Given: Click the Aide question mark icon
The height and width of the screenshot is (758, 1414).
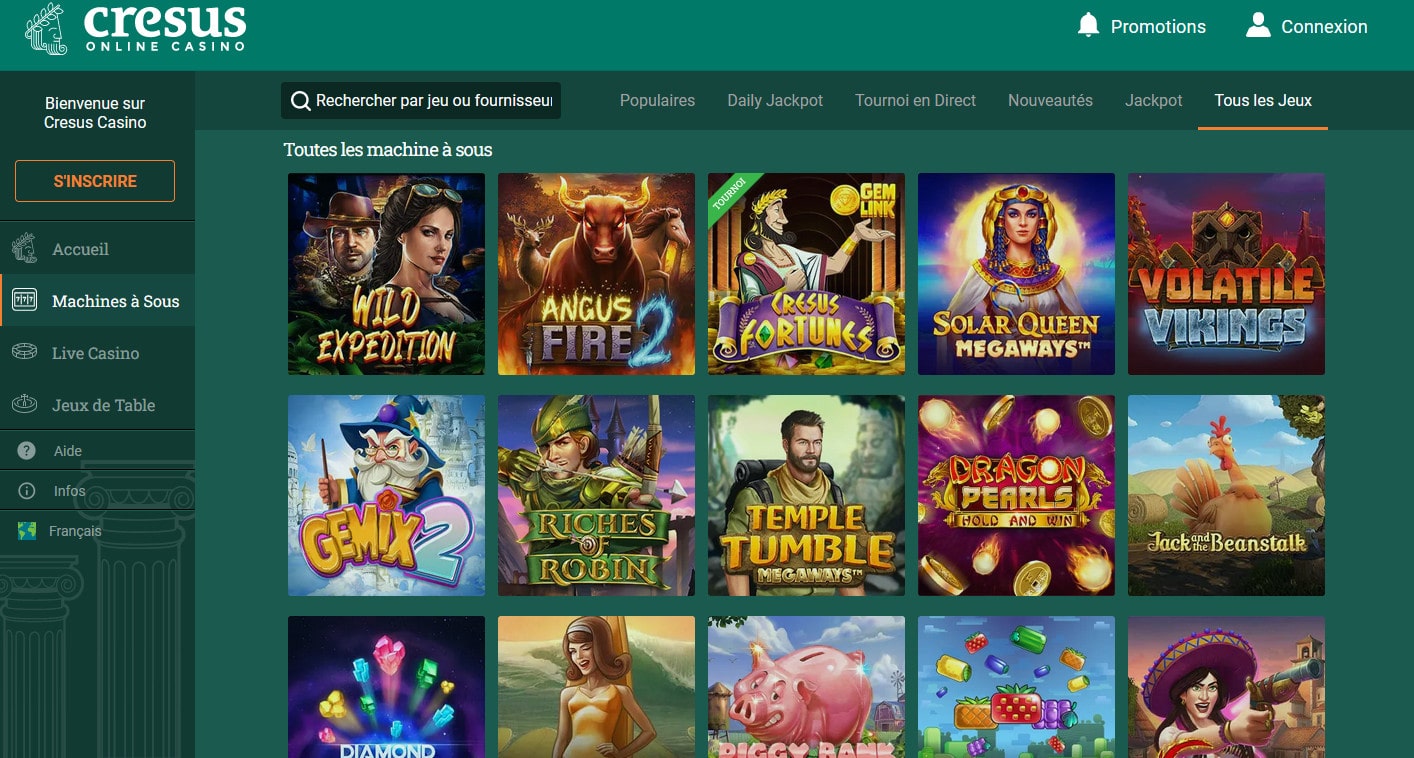Looking at the screenshot, I should (27, 451).
